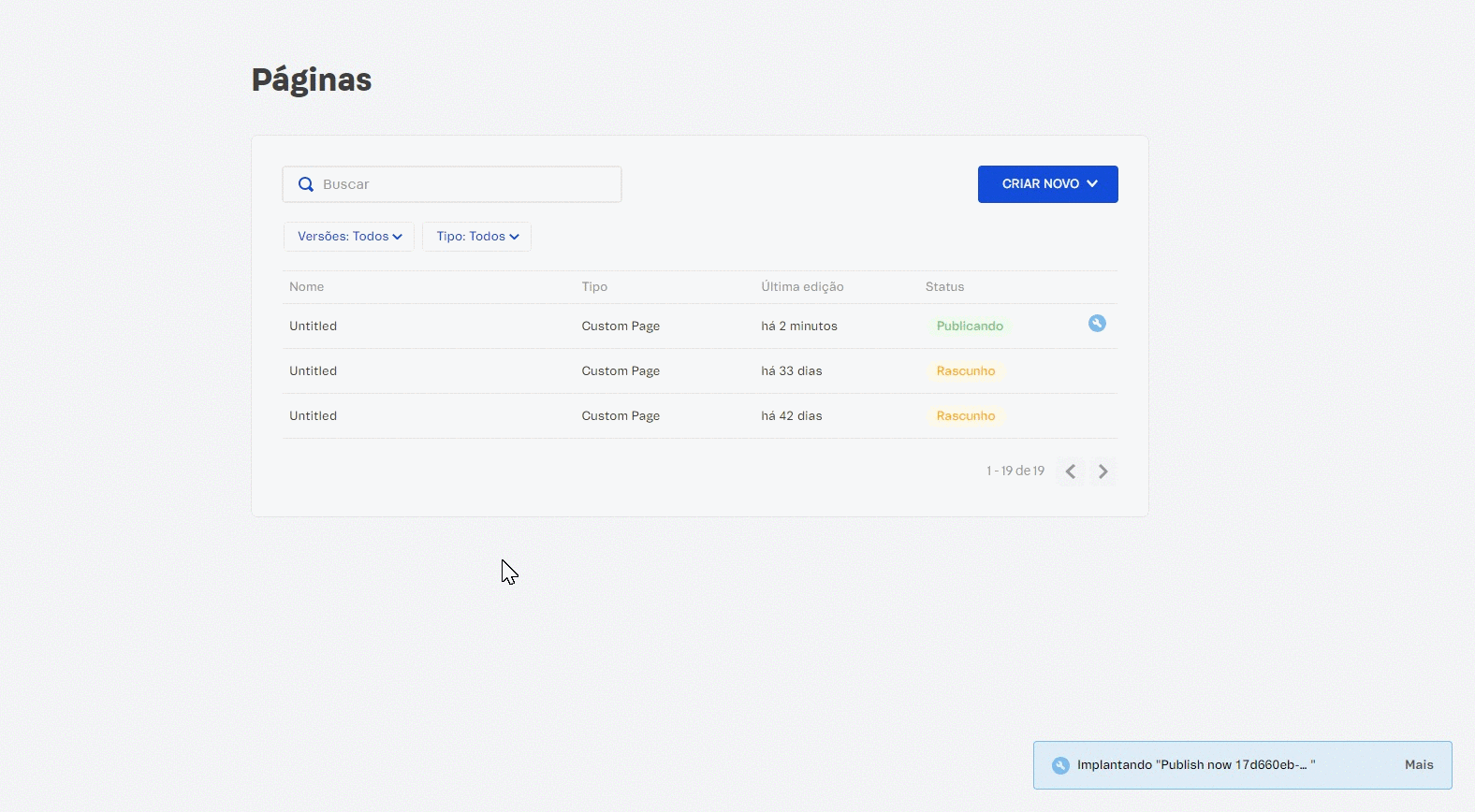
Task: Click the Status column header
Action: (x=944, y=287)
